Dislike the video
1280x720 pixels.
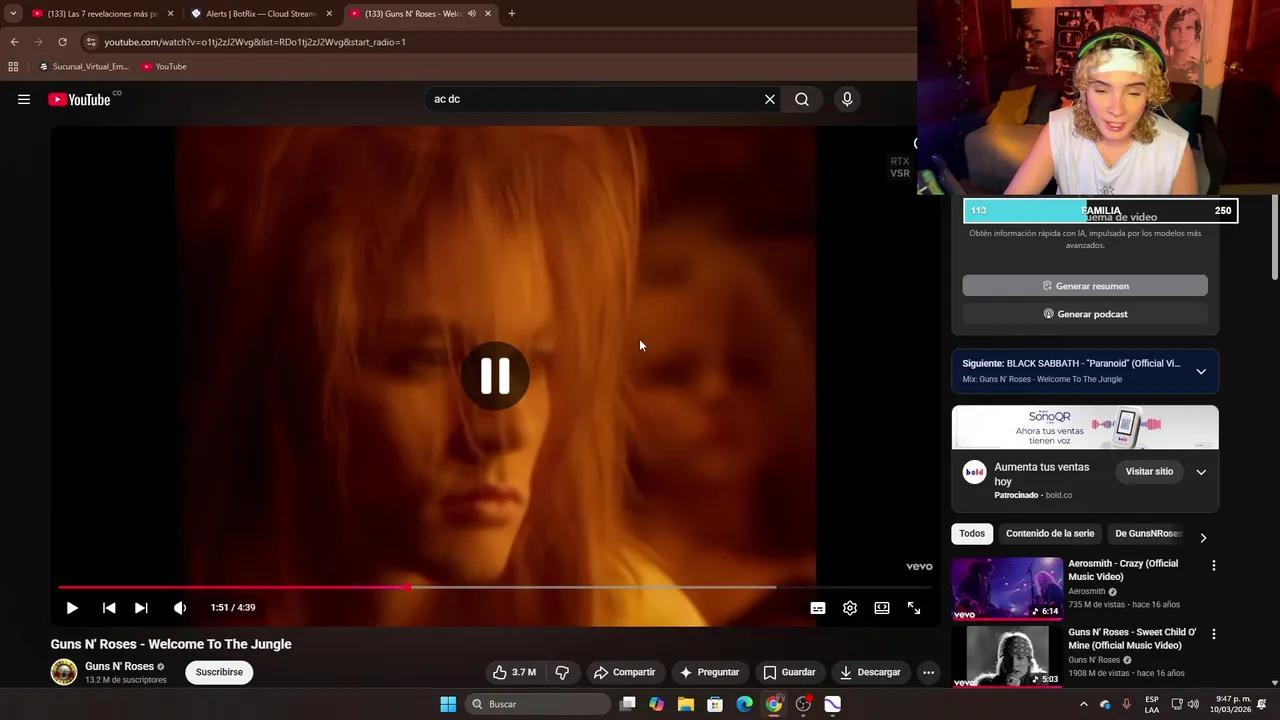point(562,672)
